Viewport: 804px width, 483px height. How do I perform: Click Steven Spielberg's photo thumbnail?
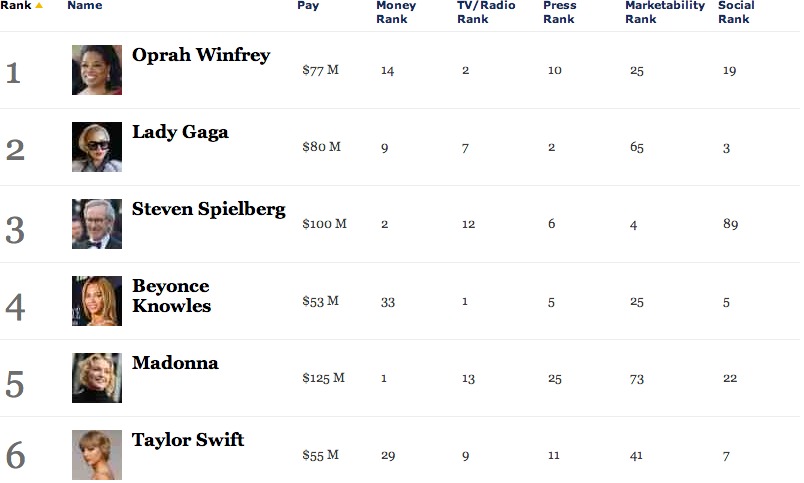point(97,224)
